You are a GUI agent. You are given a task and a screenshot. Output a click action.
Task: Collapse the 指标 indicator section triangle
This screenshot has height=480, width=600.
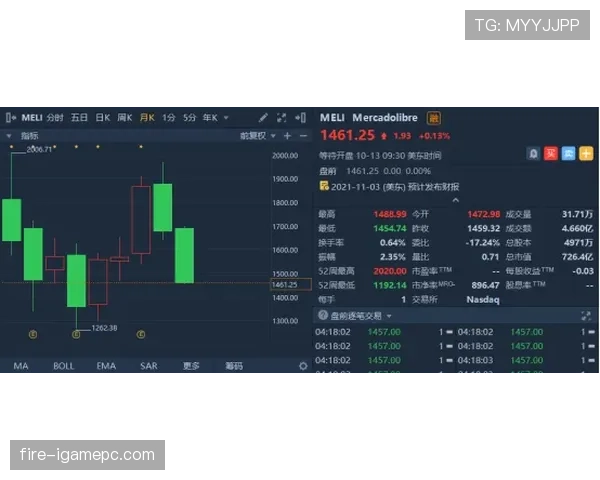(9, 136)
